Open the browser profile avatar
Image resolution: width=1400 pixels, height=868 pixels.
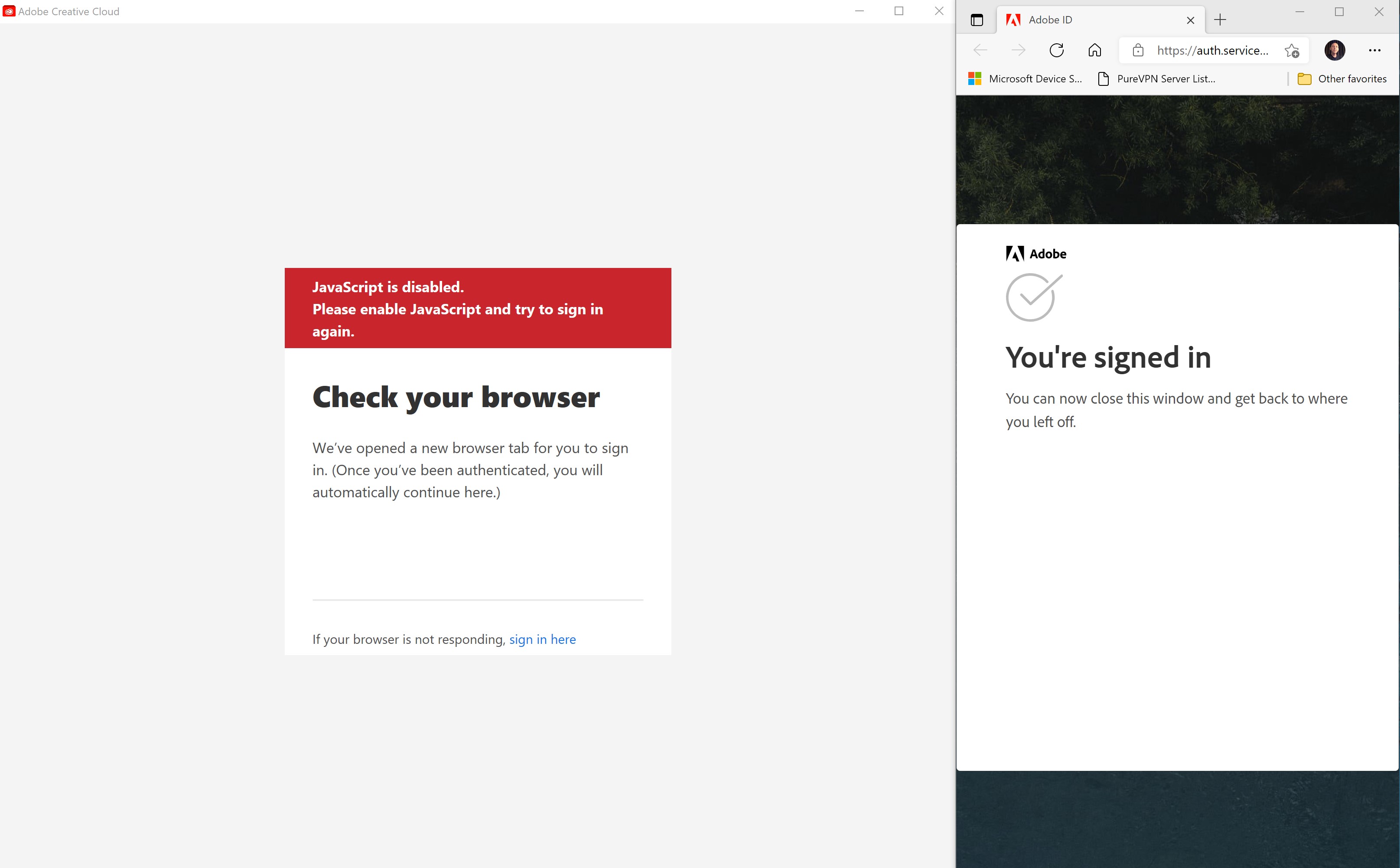1335,51
